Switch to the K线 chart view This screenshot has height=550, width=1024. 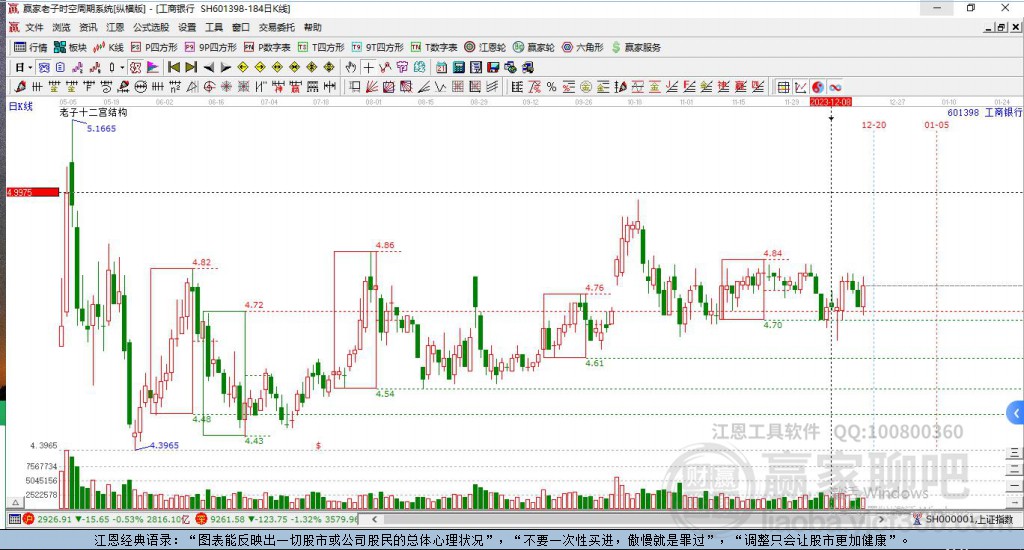point(108,47)
